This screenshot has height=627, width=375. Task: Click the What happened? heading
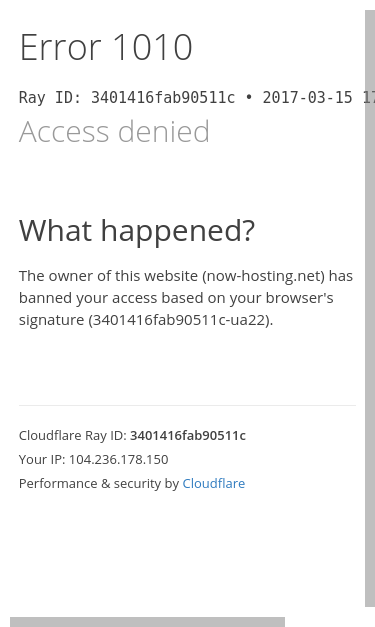point(137,231)
